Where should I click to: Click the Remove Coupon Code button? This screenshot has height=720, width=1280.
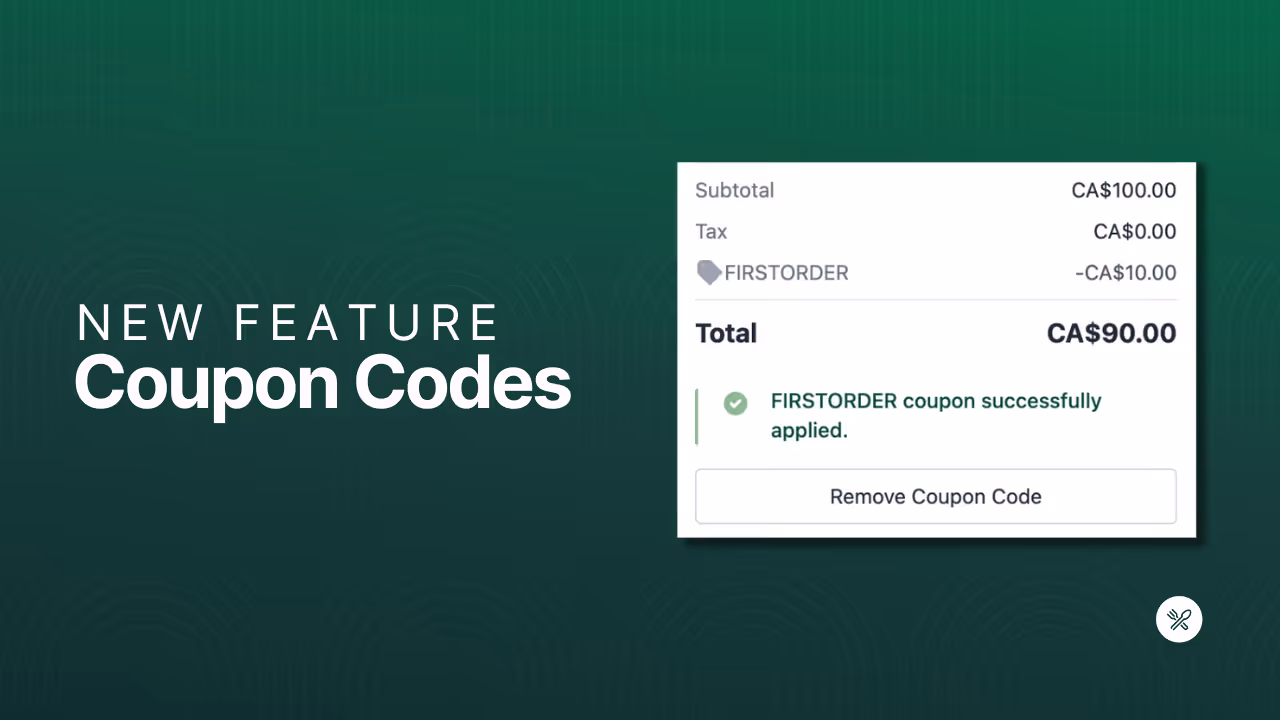coord(935,496)
